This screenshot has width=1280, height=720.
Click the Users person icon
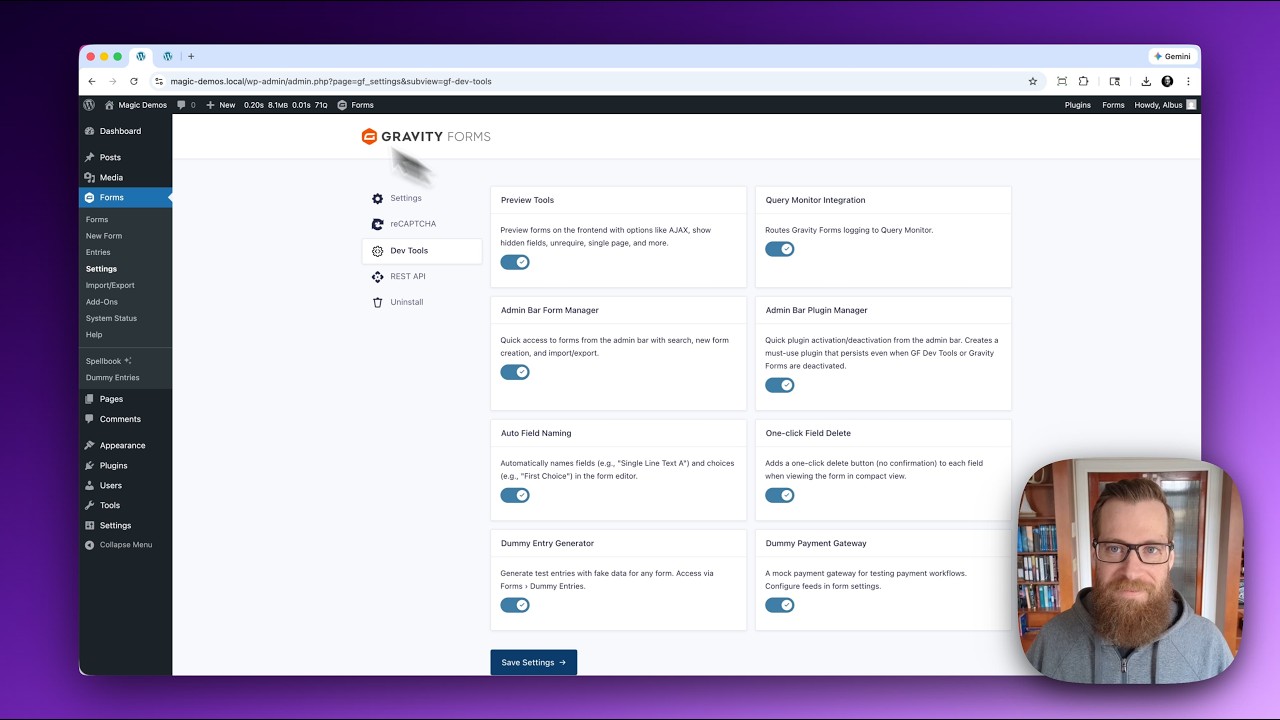pyautogui.click(x=90, y=485)
